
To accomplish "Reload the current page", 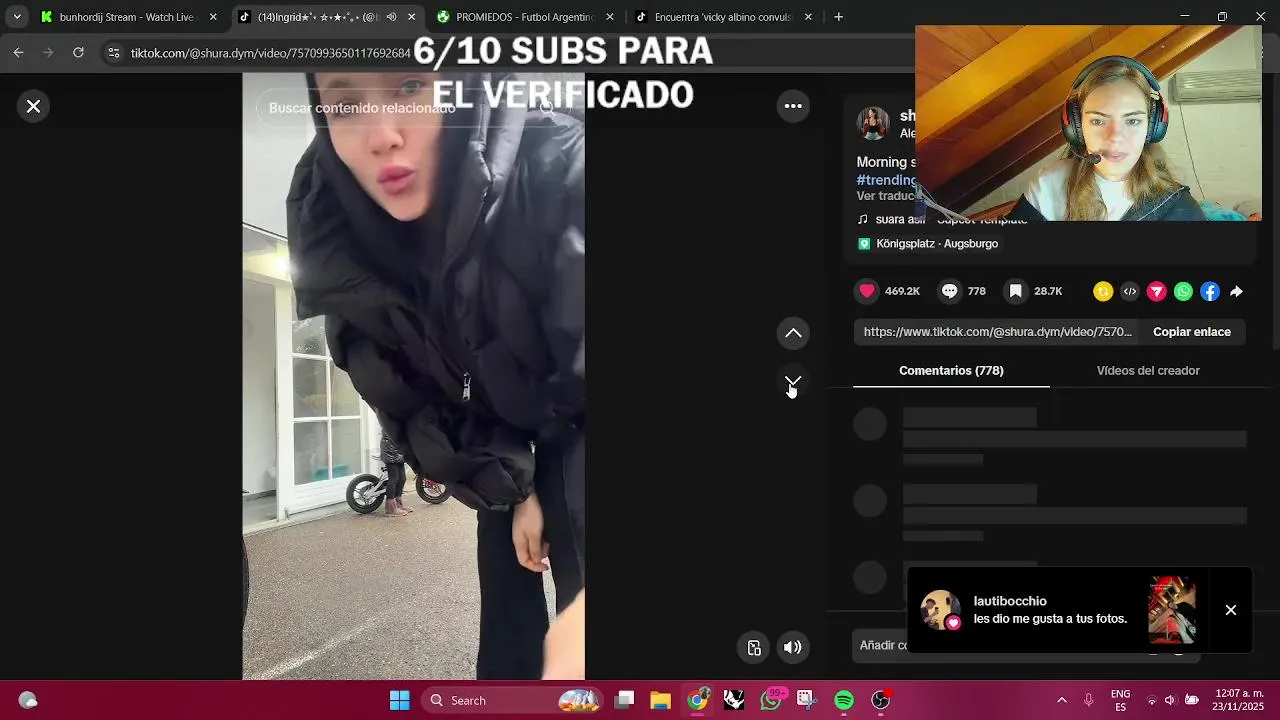I will pyautogui.click(x=78, y=52).
